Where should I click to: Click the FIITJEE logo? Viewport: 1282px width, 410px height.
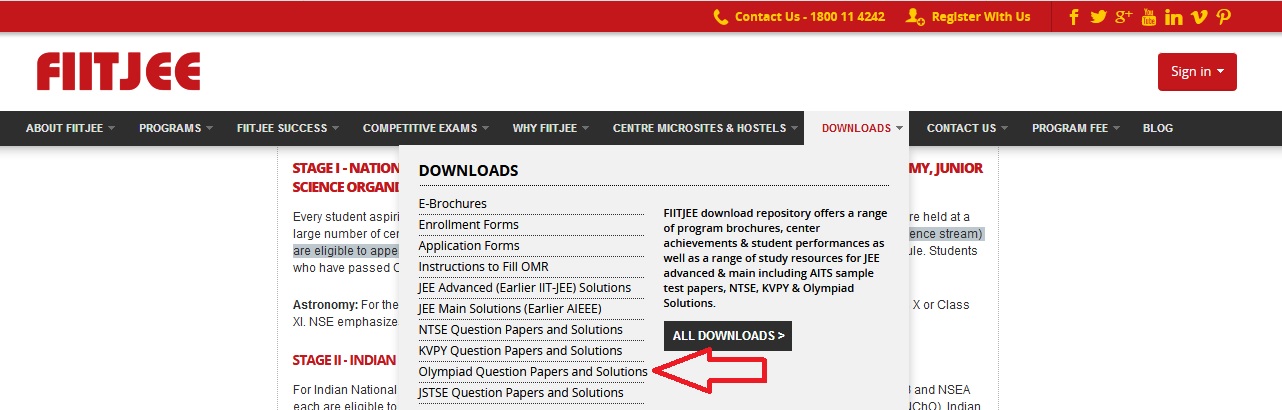click(x=118, y=72)
